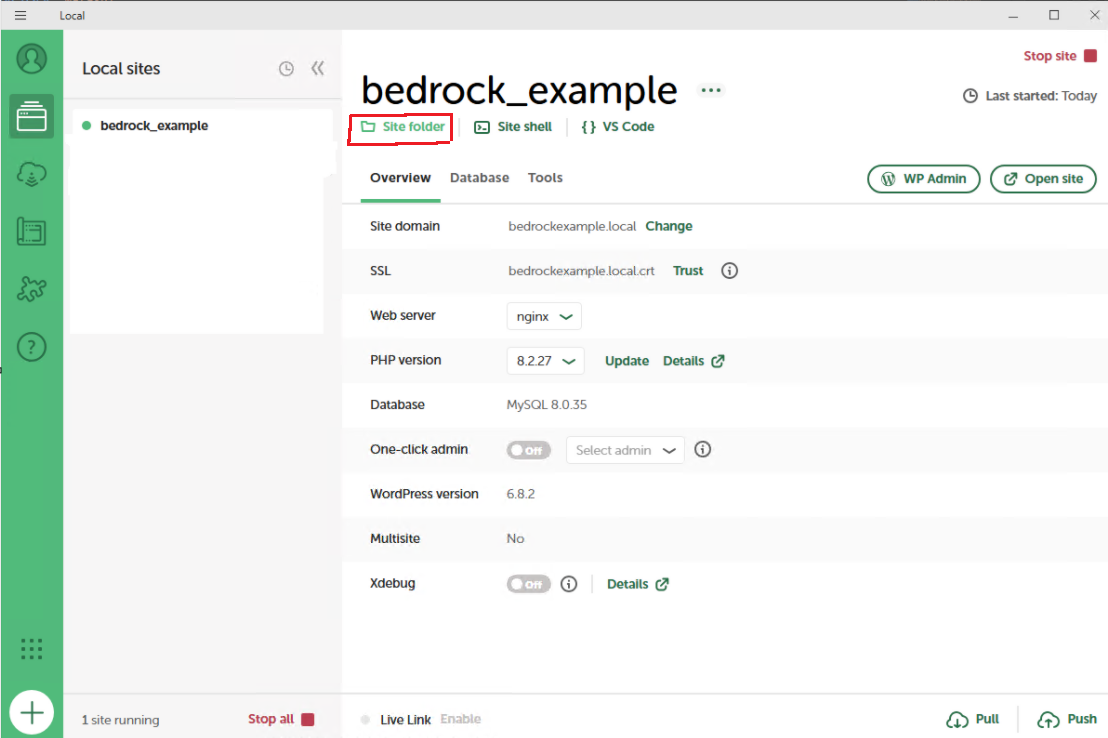Select the Local sites sidebar icon
The width and height of the screenshot is (1108, 738).
(x=32, y=117)
